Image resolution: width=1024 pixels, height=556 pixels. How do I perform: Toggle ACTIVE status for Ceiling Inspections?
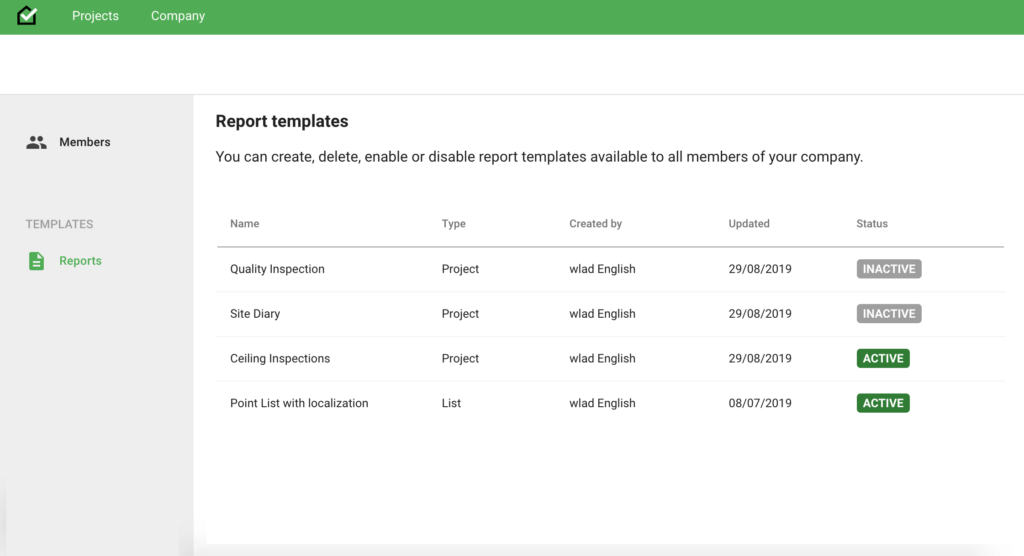(x=883, y=359)
